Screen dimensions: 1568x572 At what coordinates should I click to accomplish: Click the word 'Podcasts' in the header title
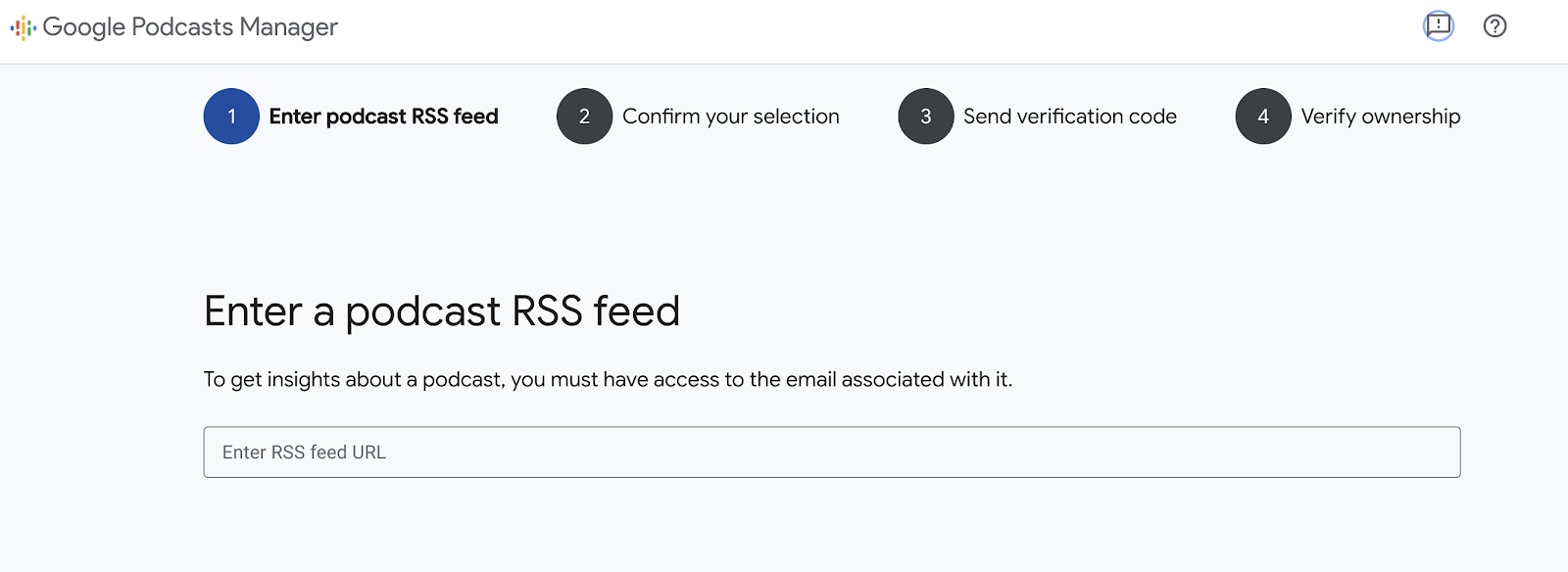[182, 27]
